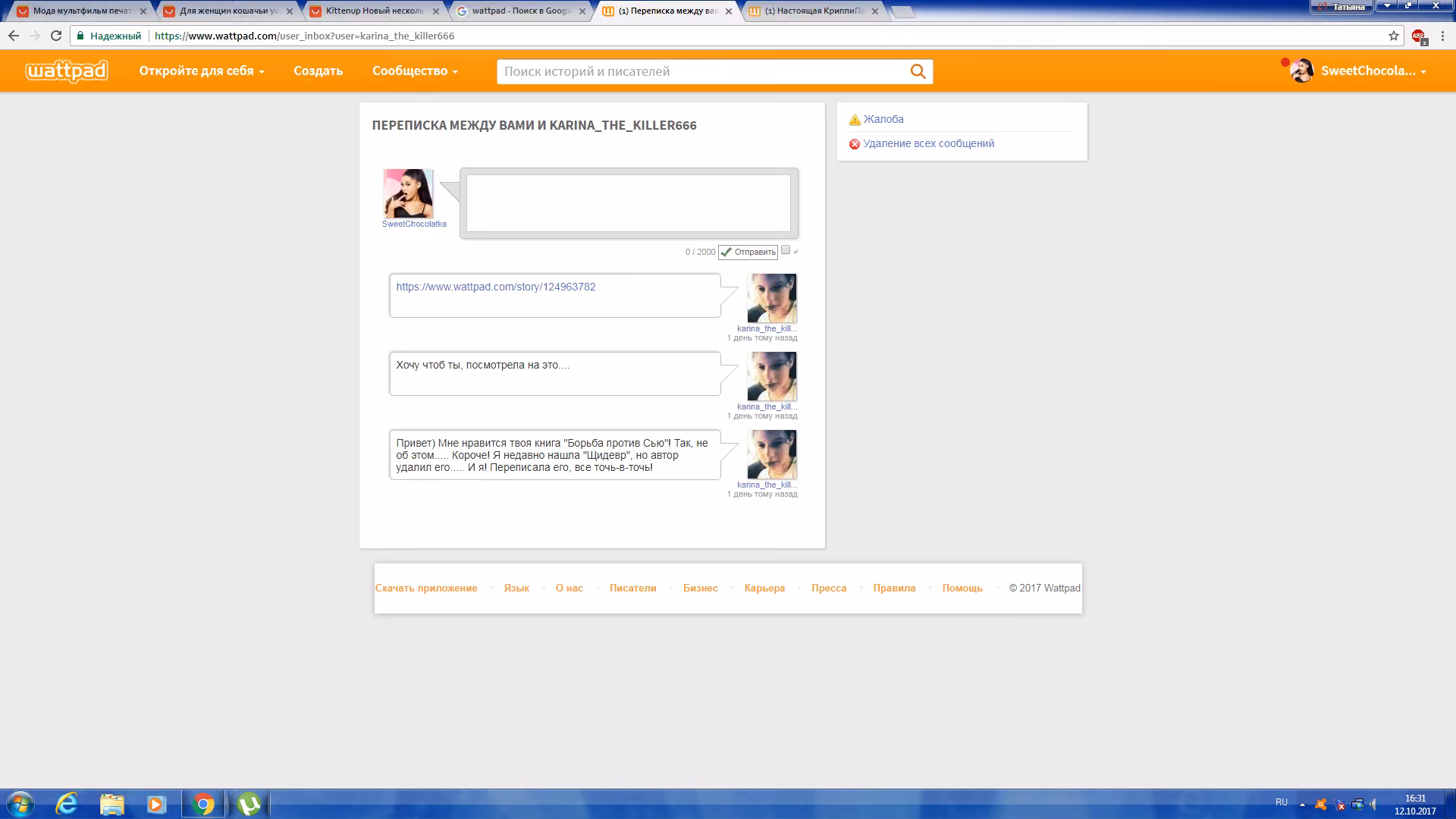Click the green secure padlock icon

(80, 36)
